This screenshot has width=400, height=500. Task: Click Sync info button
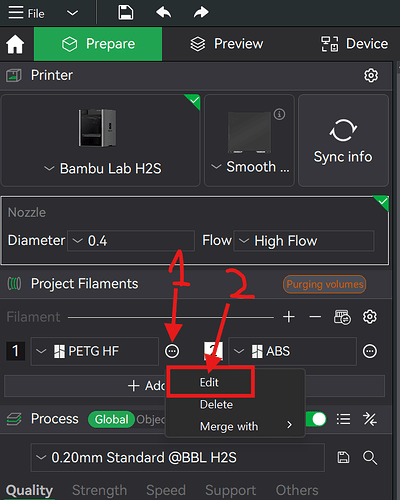343,140
